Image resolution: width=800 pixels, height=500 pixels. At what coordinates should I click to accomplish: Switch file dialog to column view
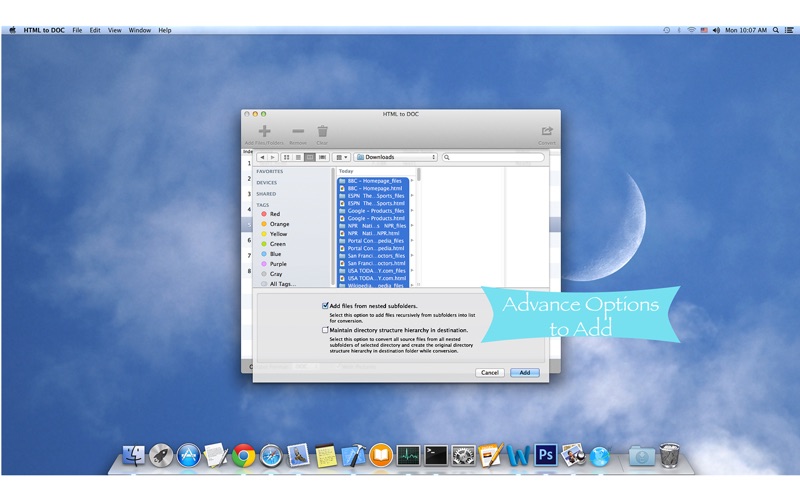[310, 157]
